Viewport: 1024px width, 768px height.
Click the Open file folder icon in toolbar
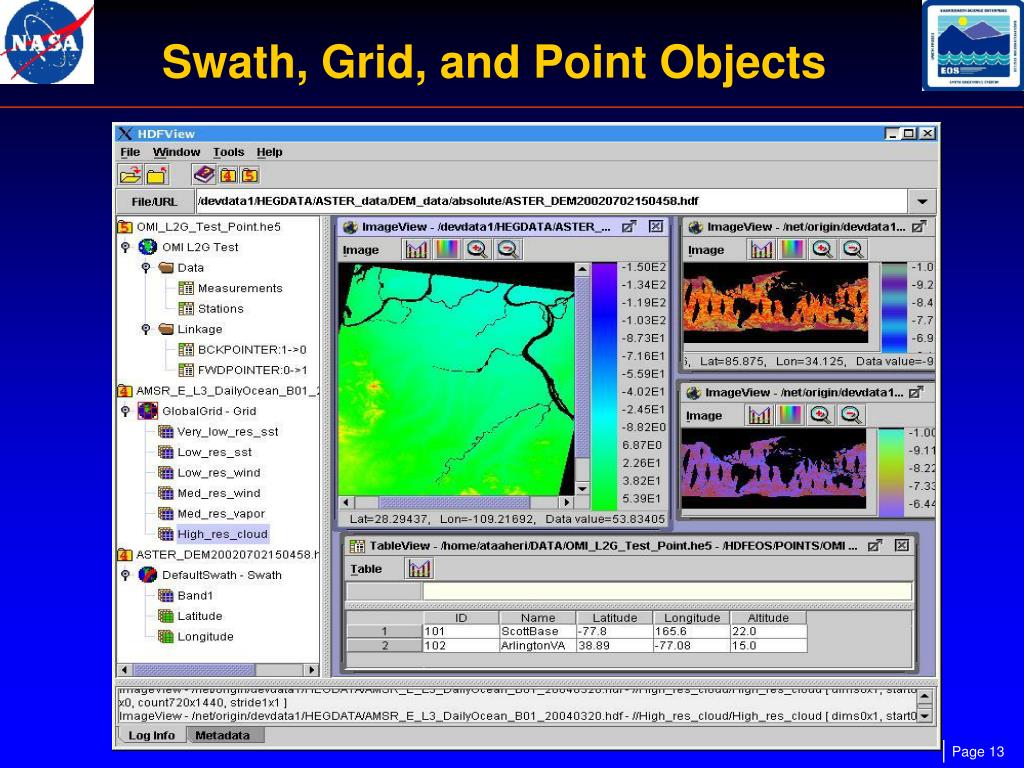[131, 174]
